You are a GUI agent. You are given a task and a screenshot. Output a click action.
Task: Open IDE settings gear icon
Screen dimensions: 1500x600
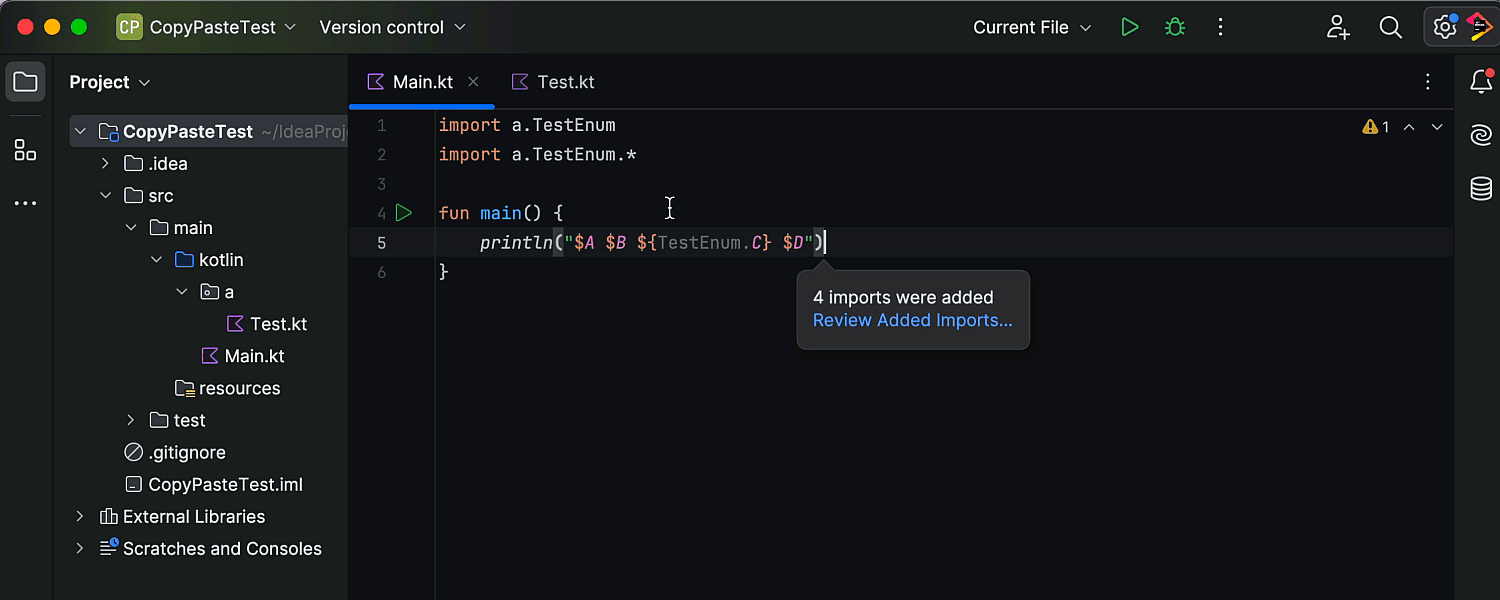(1445, 27)
